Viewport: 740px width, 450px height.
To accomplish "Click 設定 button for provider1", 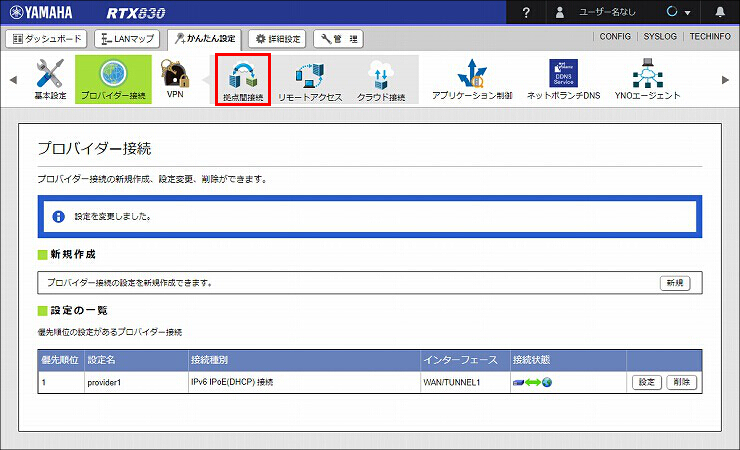I will pos(647,382).
